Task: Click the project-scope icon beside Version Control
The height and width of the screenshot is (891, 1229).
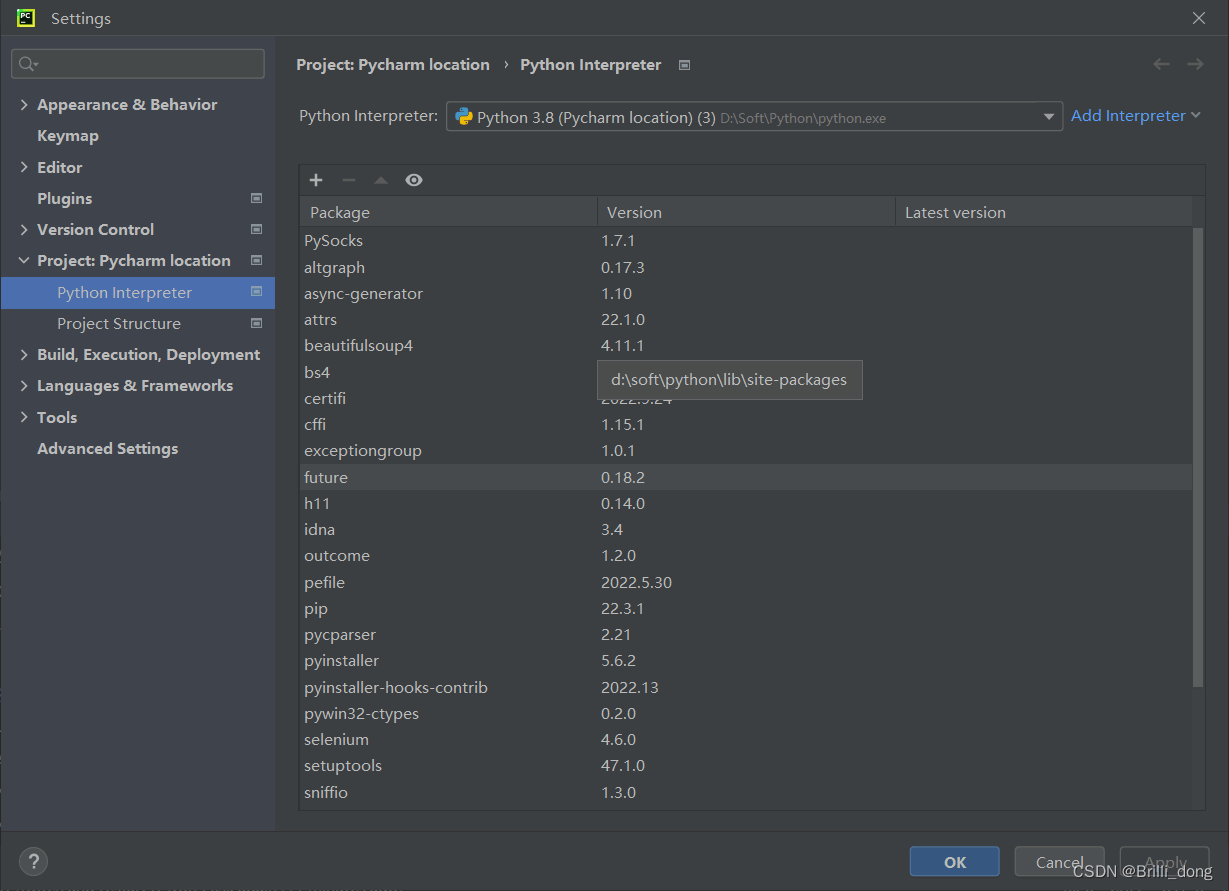Action: pos(256,229)
